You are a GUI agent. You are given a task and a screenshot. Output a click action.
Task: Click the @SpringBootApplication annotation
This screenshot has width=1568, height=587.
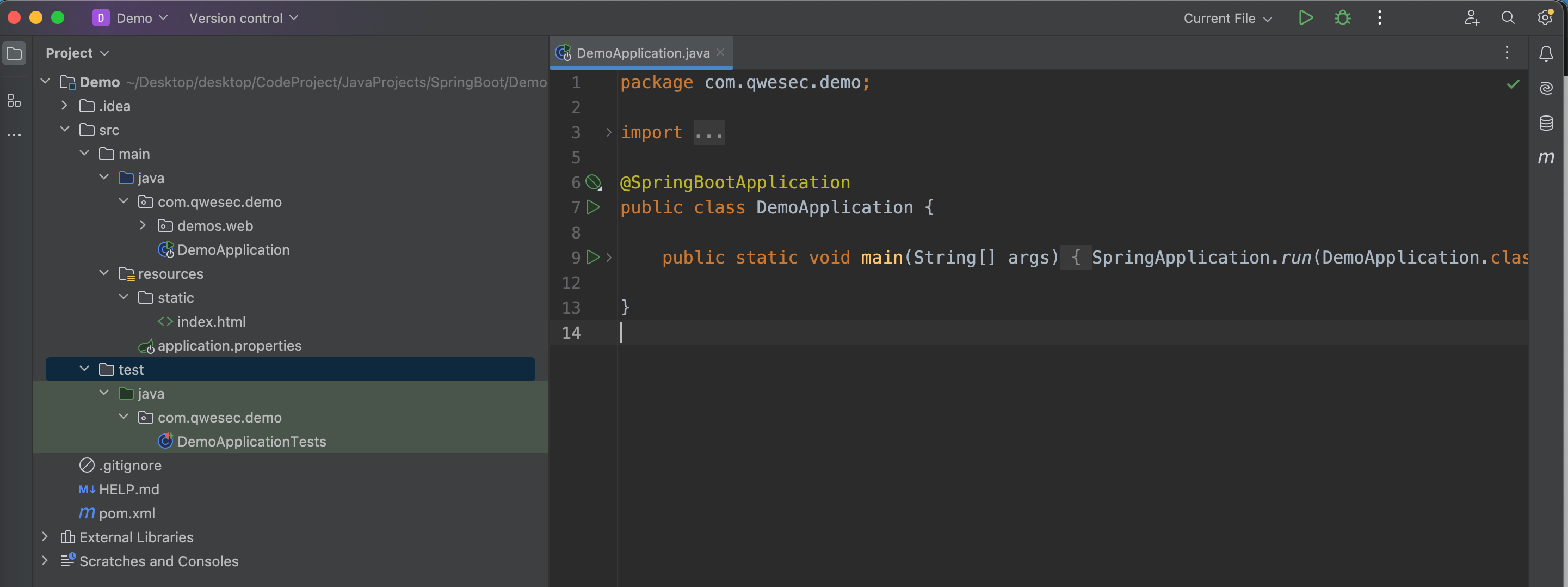(x=734, y=182)
